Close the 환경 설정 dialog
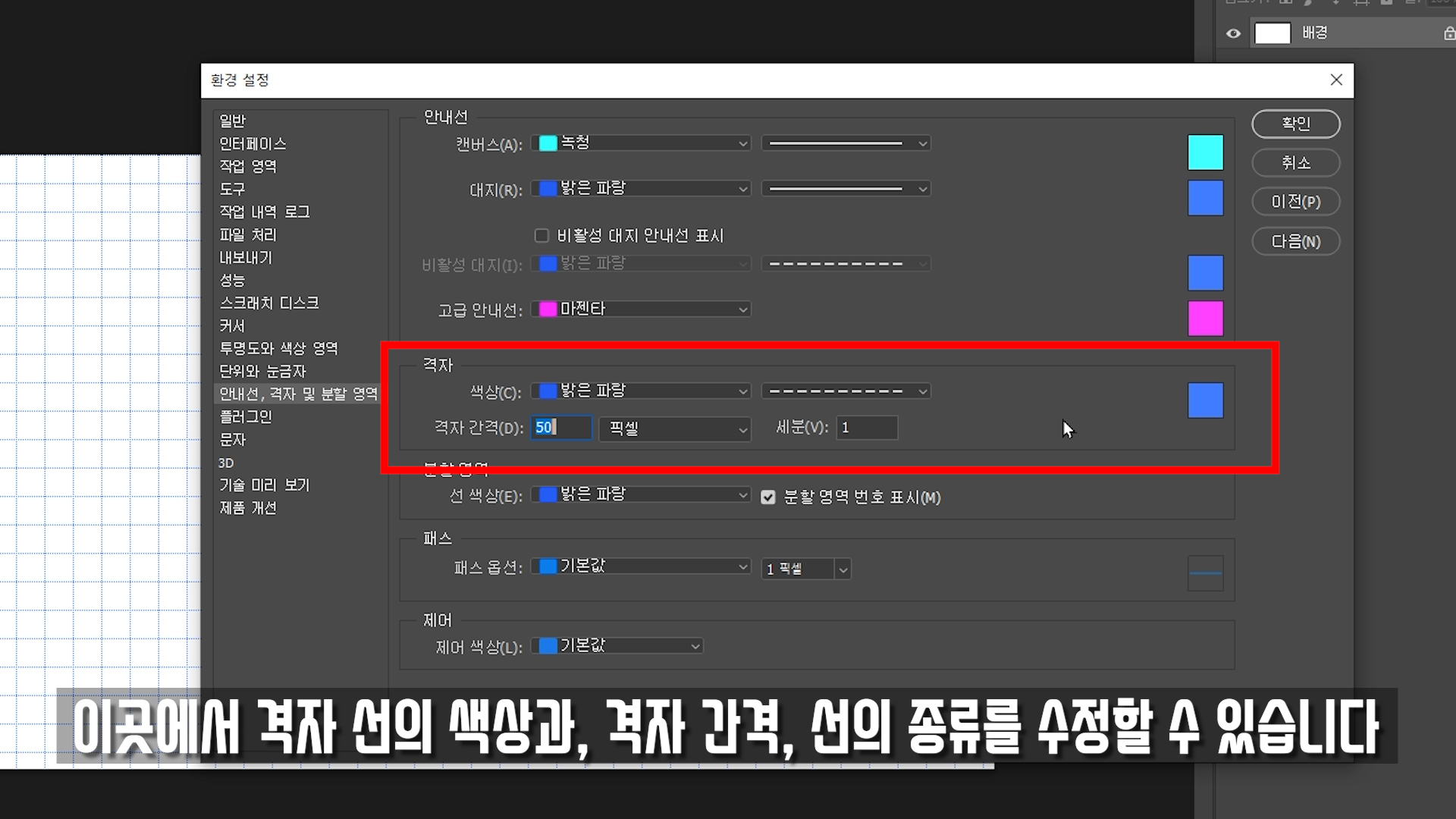The height and width of the screenshot is (819, 1456). tap(1336, 80)
